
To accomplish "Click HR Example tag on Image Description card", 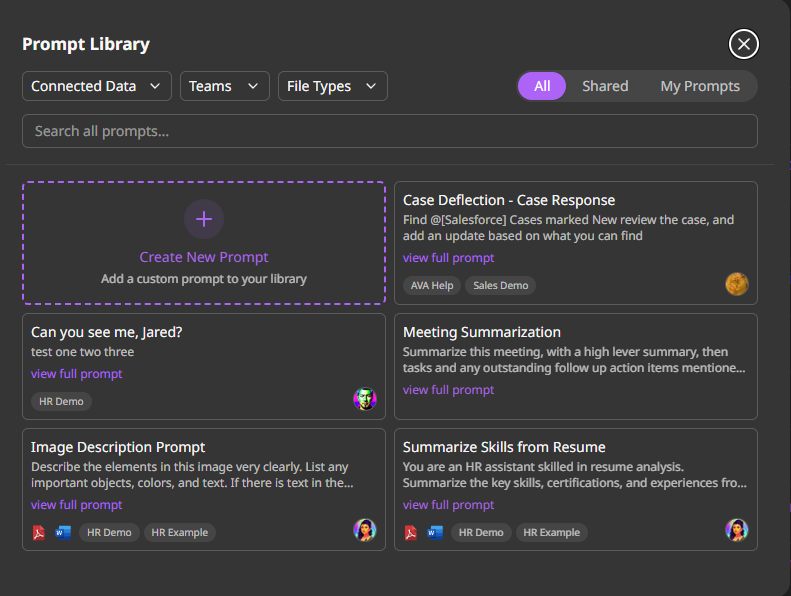I will point(180,533).
